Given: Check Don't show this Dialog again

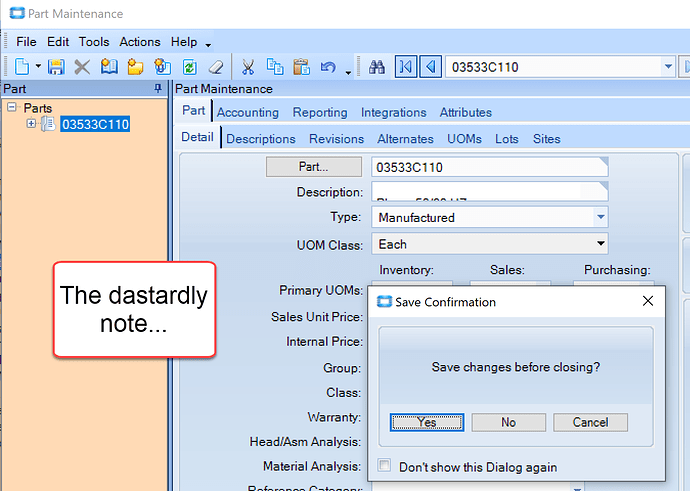Looking at the screenshot, I should pyautogui.click(x=384, y=465).
